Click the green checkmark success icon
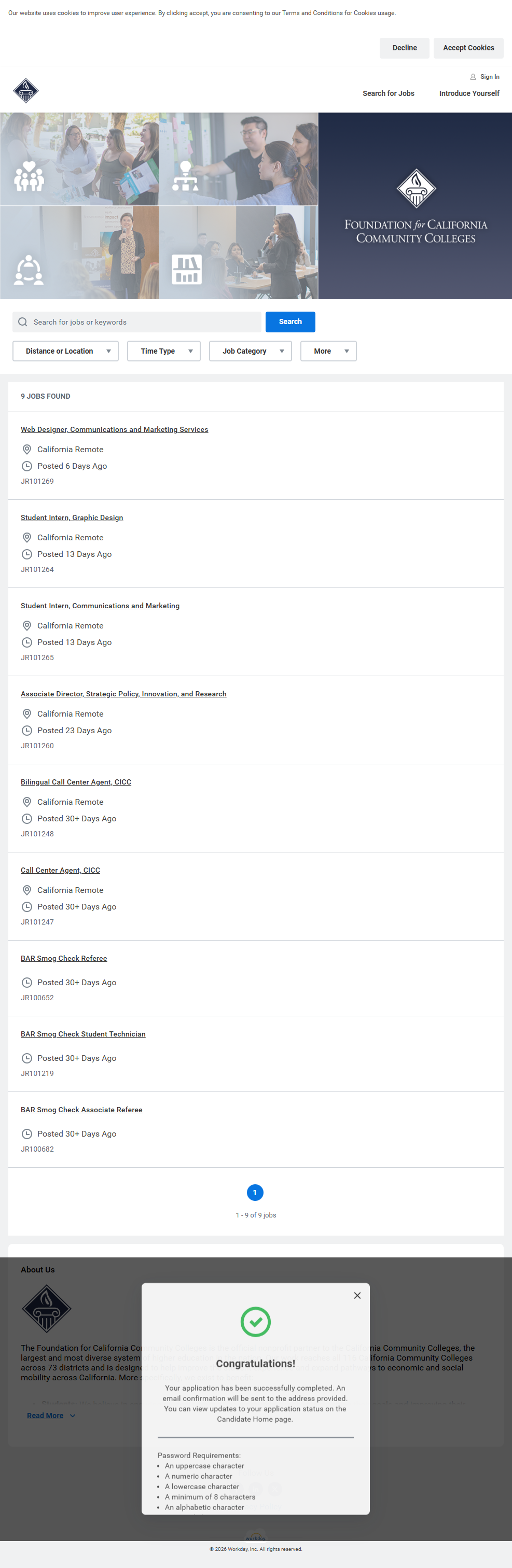The image size is (512, 1568). pyautogui.click(x=256, y=1322)
